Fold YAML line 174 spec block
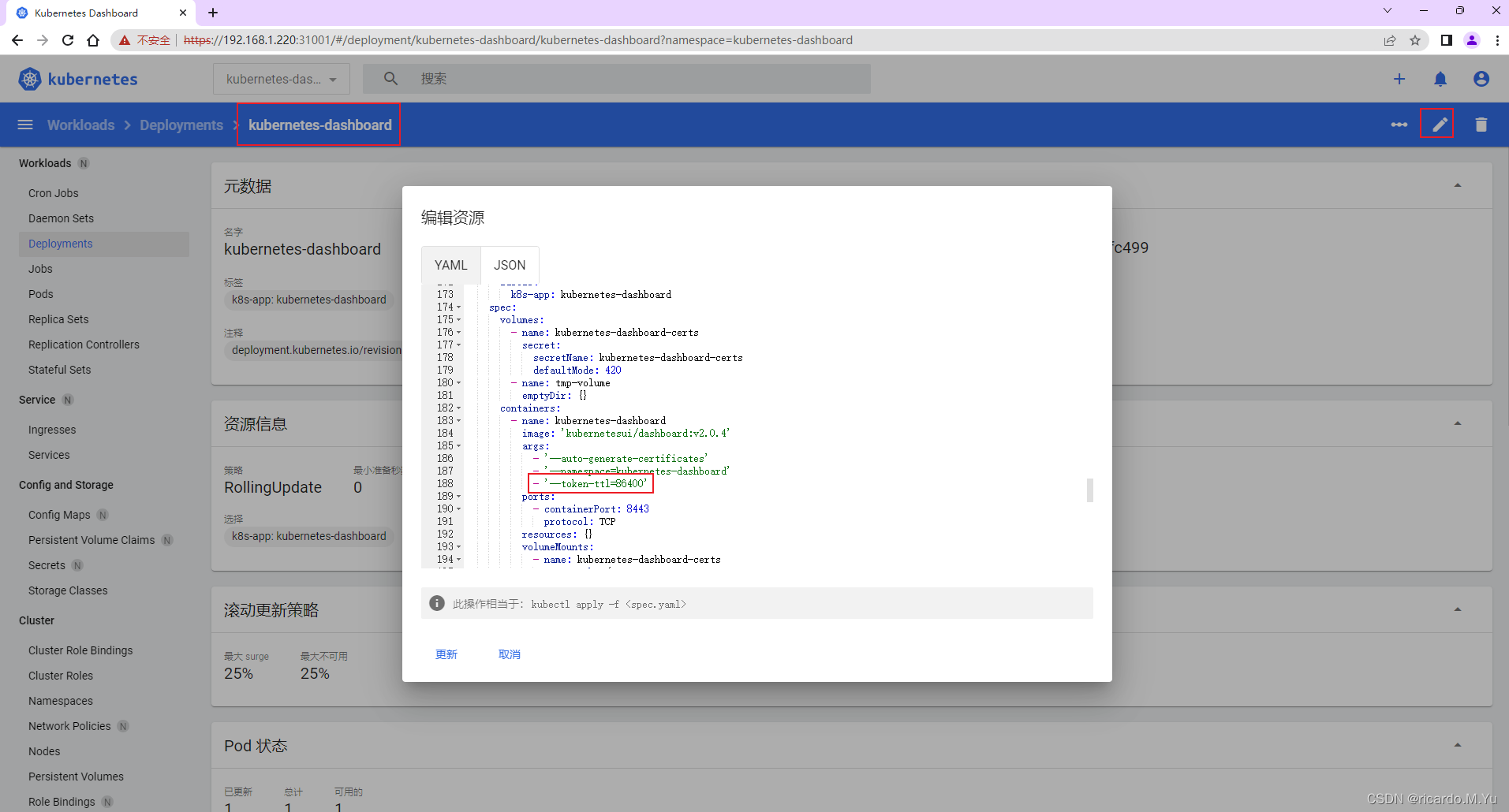Screen dimensions: 1509x812 (459, 307)
